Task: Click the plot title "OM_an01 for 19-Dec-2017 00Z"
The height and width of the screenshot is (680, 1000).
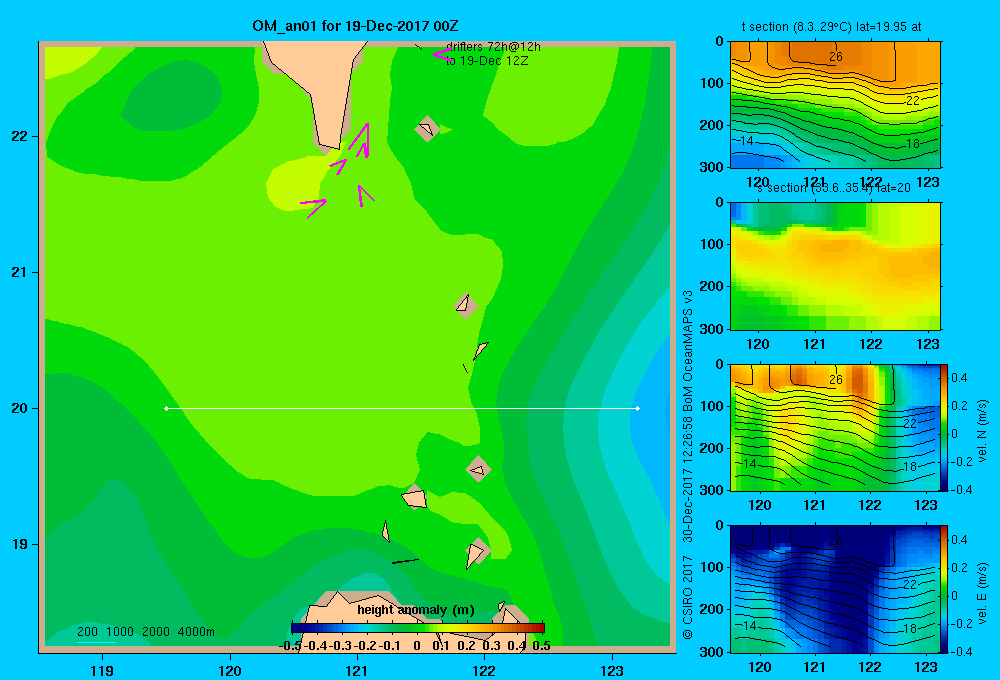Action: 355,26
